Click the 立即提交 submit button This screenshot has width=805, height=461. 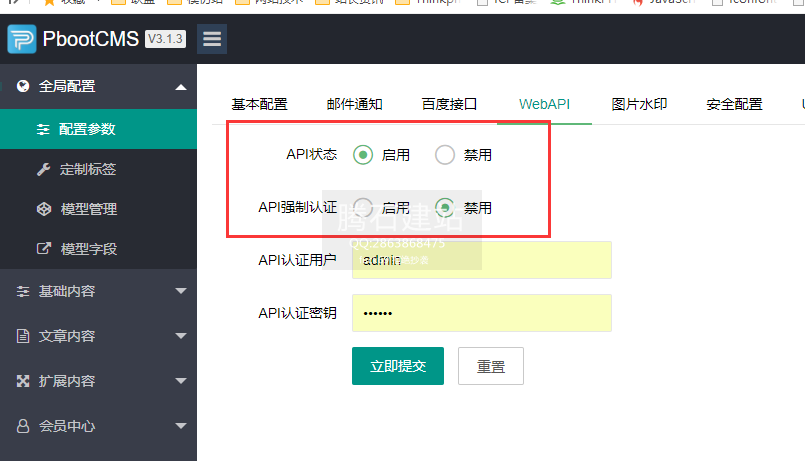[x=397, y=366]
